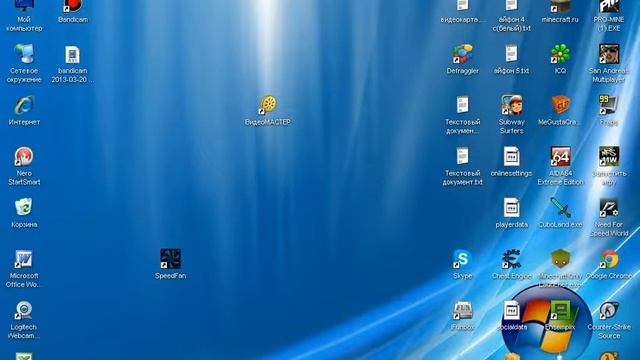Select the playerdata file icon
The image size is (640, 360).
(x=511, y=207)
